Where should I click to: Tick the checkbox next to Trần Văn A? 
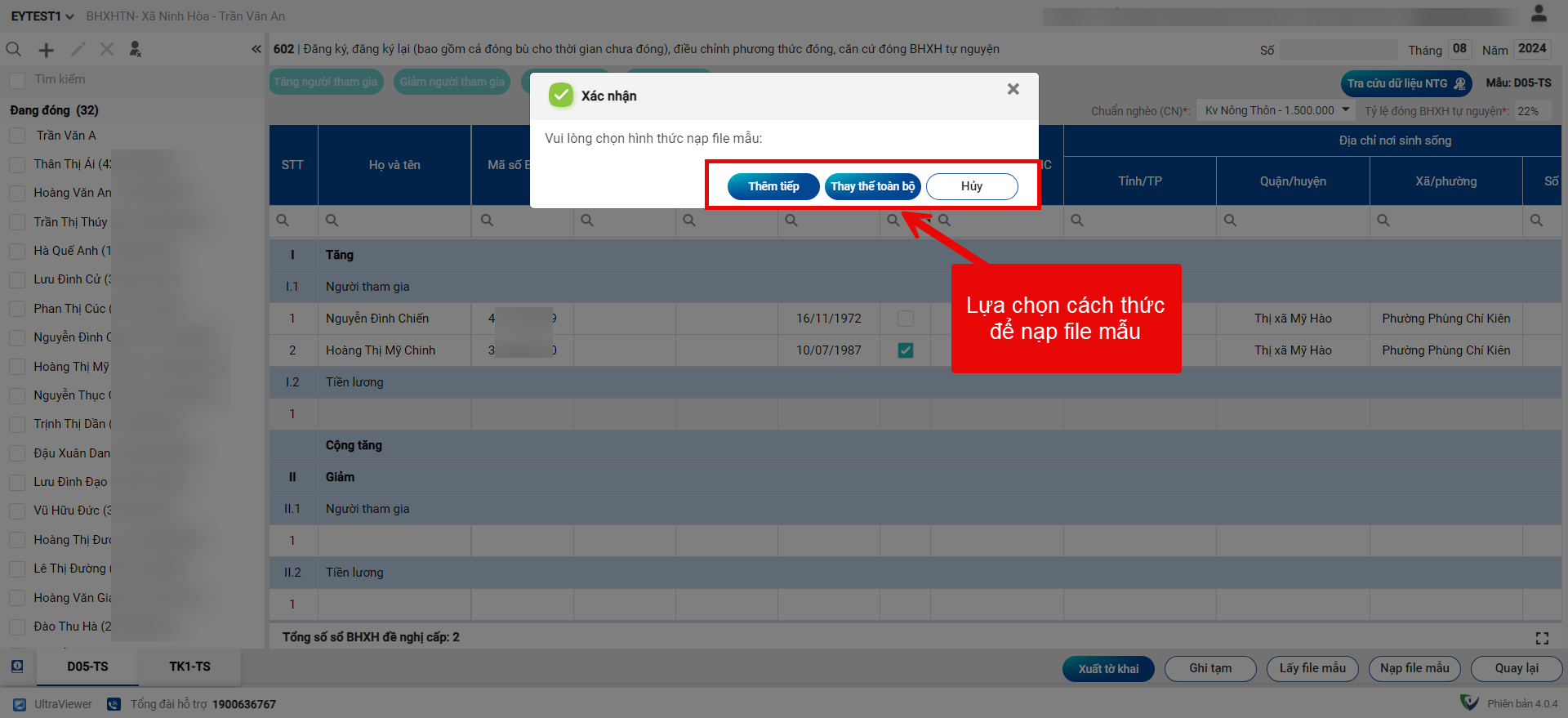pyautogui.click(x=17, y=136)
